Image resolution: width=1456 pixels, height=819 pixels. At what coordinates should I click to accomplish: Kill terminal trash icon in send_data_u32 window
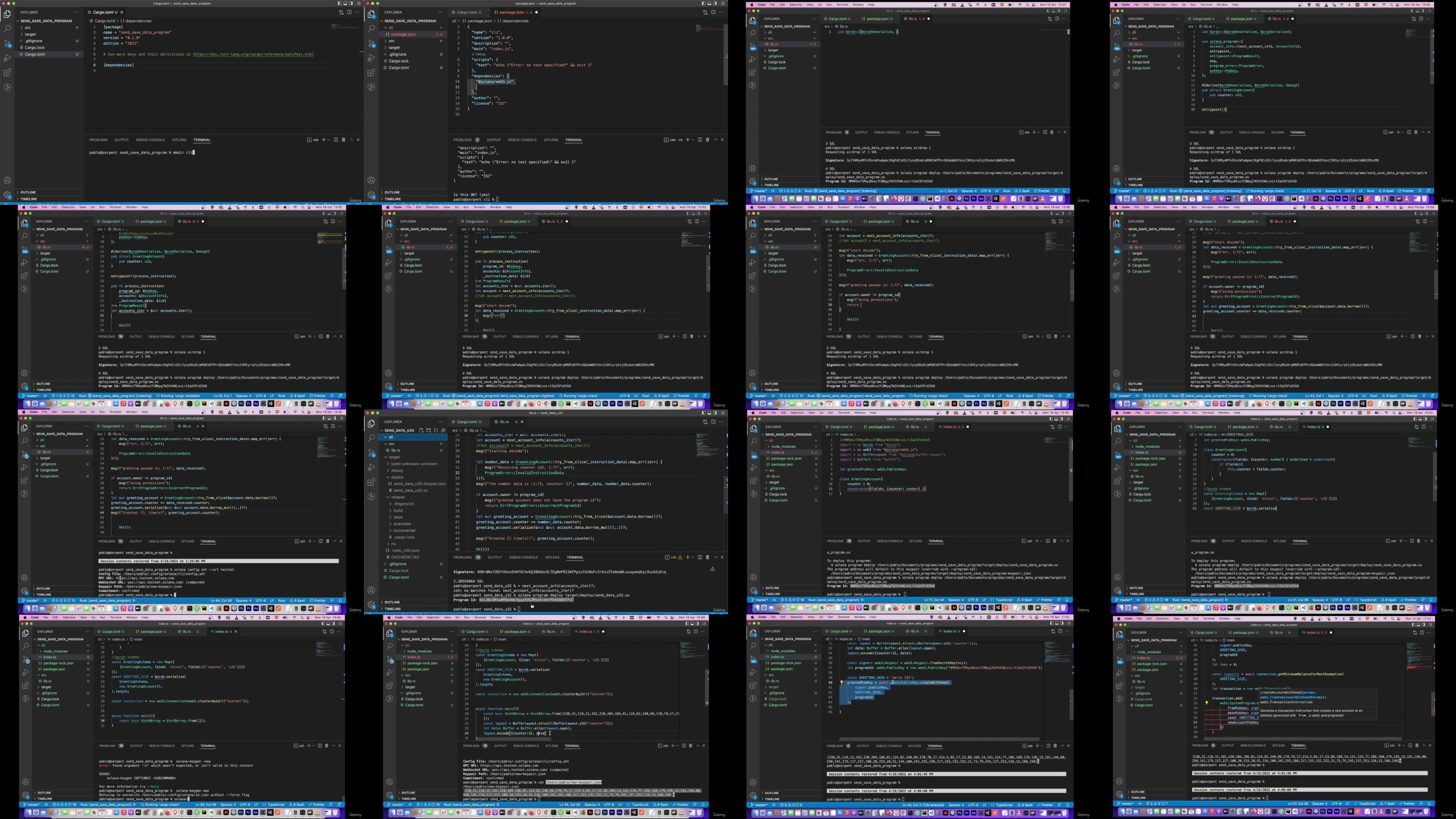pos(708,557)
